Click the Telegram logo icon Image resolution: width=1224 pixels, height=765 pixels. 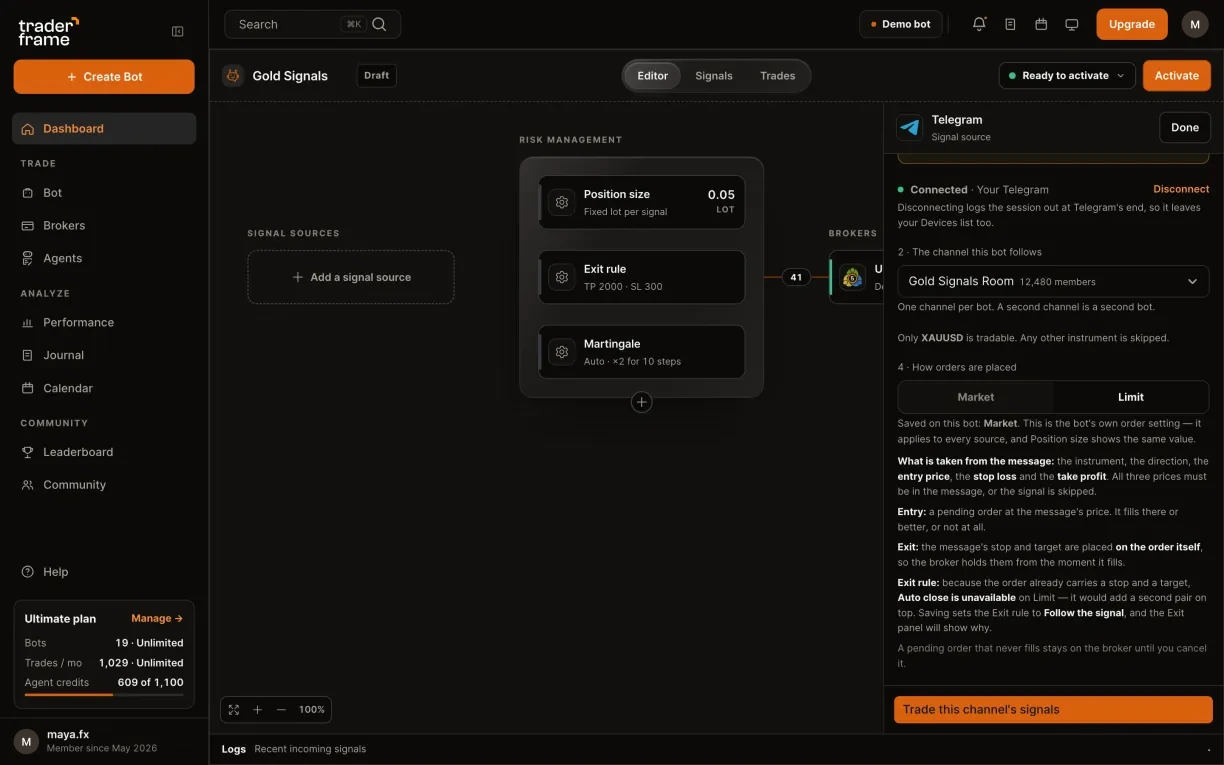[910, 128]
